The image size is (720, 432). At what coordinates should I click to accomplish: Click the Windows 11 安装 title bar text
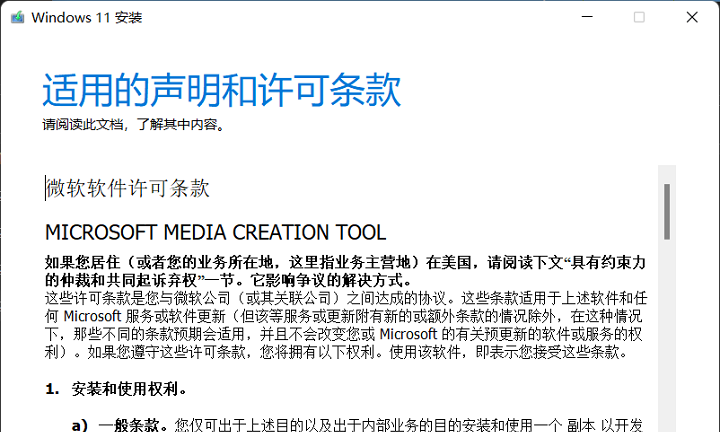[x=87, y=17]
